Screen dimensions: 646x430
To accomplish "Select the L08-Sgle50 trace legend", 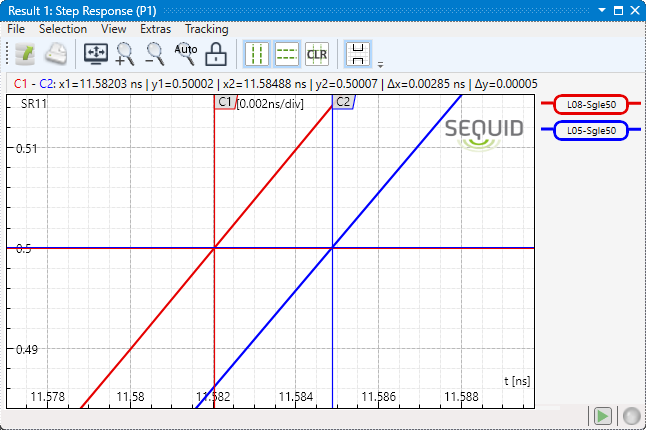I will coord(590,104).
